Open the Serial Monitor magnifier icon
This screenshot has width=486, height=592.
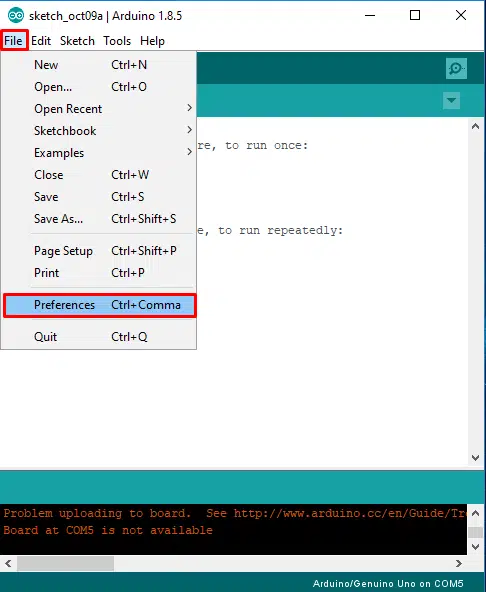point(456,68)
